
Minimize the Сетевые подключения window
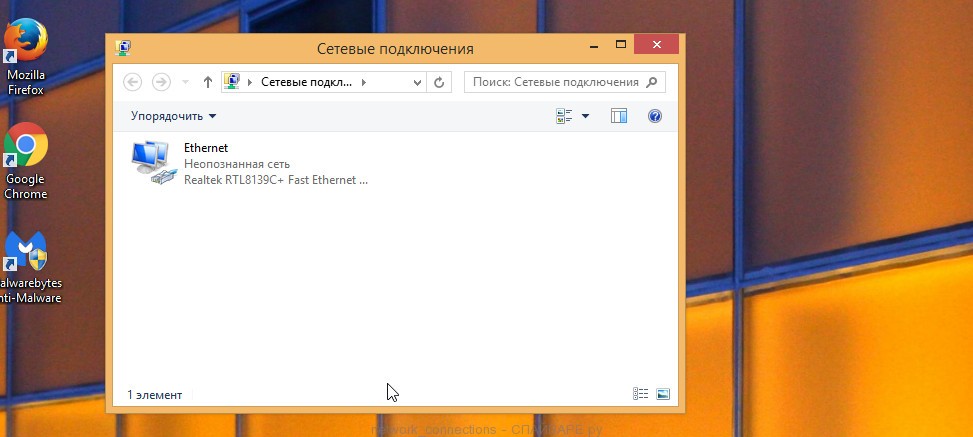tap(594, 45)
